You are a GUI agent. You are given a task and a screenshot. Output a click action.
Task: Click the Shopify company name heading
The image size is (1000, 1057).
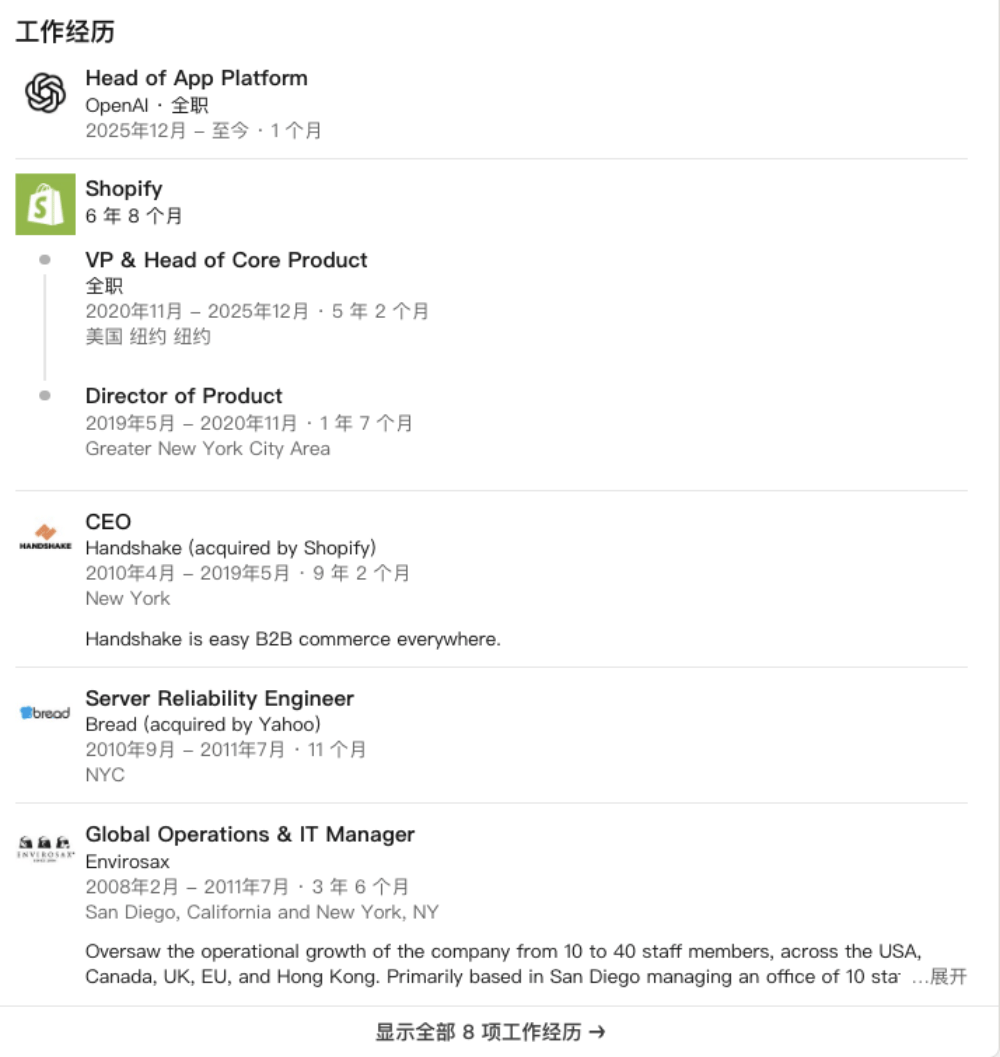[x=123, y=188]
